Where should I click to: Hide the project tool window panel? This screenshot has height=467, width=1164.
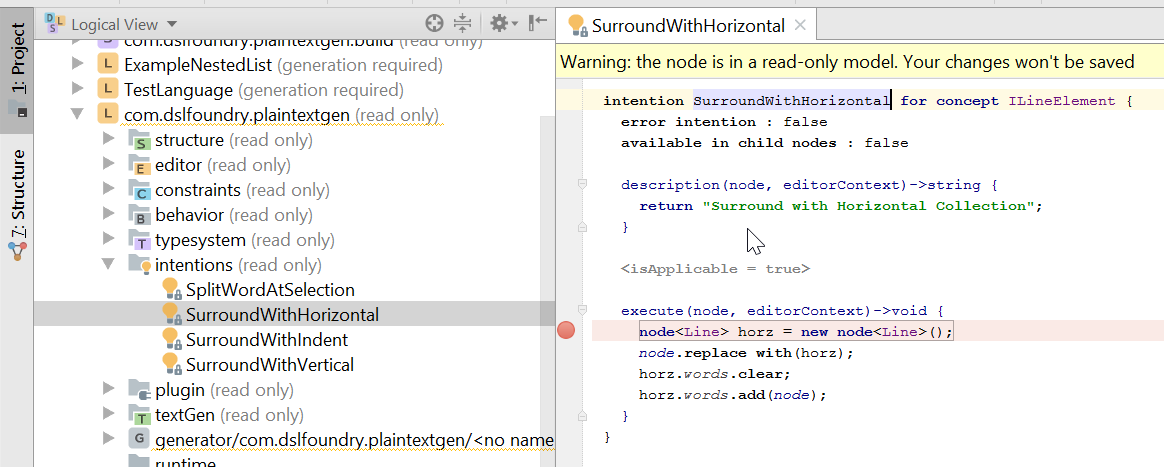pos(537,23)
